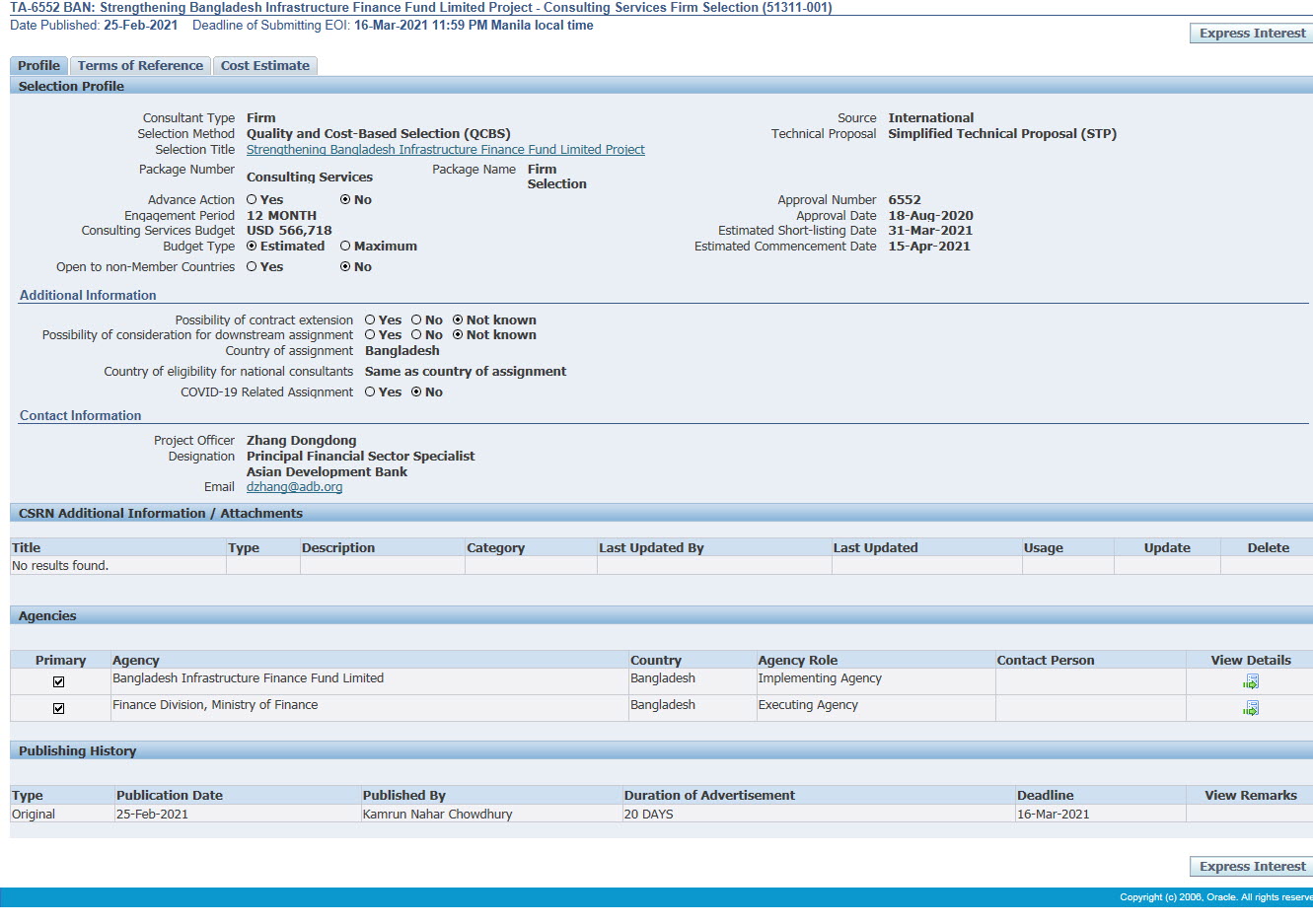Click Simplified Technical Proposal (STP) value
The width and height of the screenshot is (1313, 924).
click(x=1002, y=134)
